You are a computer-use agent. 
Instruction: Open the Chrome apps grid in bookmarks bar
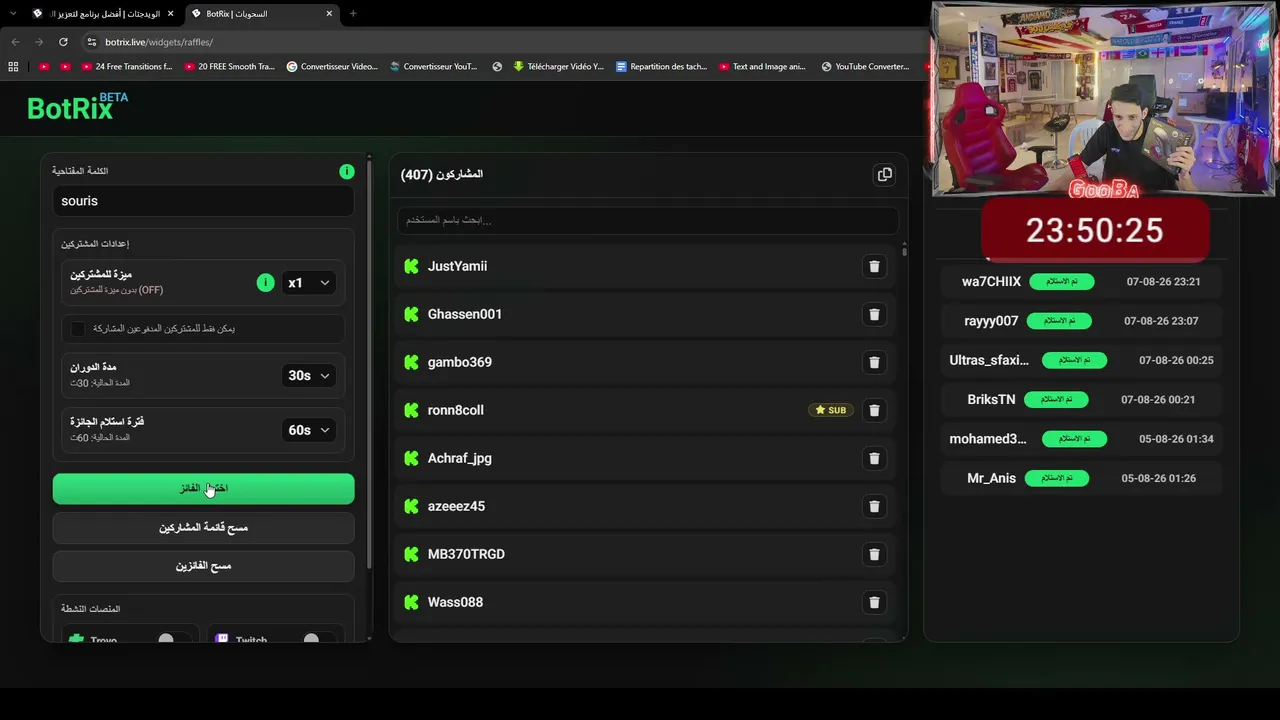pos(13,67)
